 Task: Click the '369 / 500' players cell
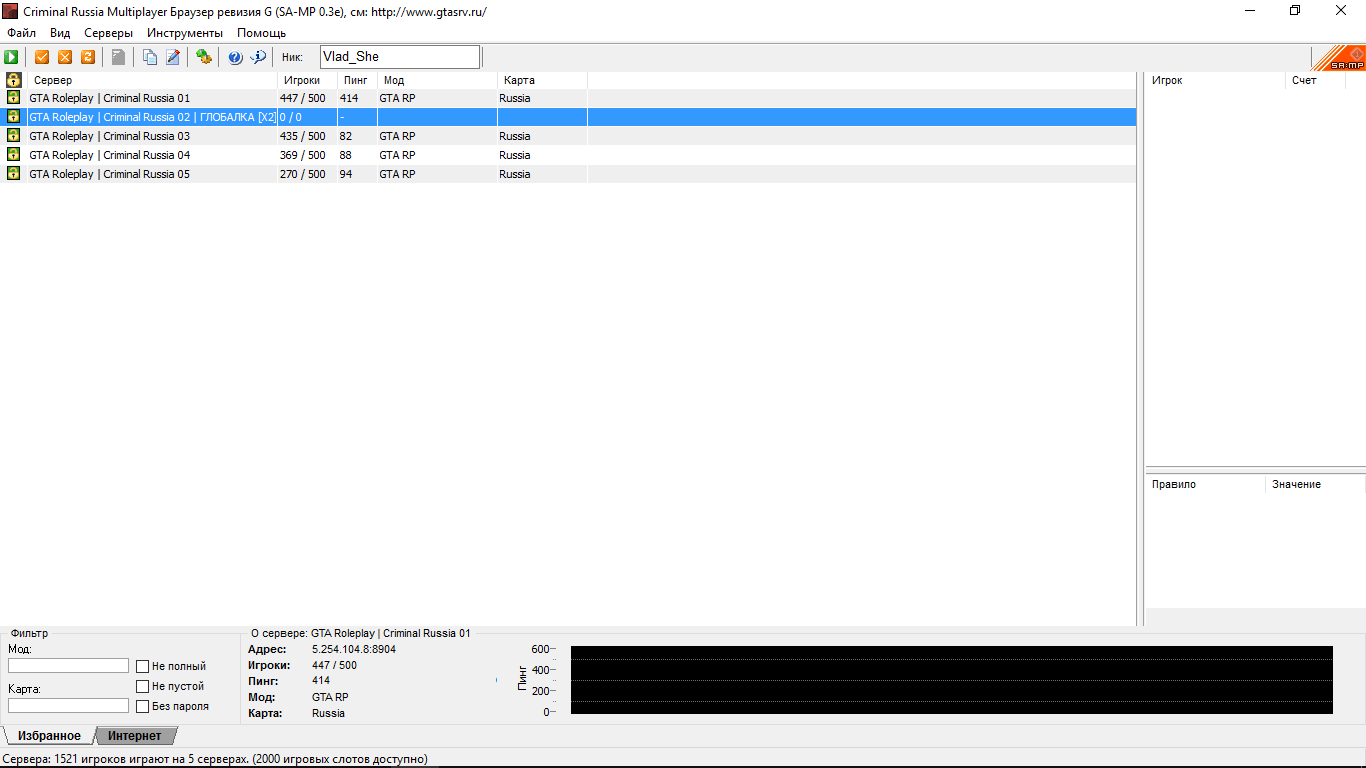tap(302, 155)
